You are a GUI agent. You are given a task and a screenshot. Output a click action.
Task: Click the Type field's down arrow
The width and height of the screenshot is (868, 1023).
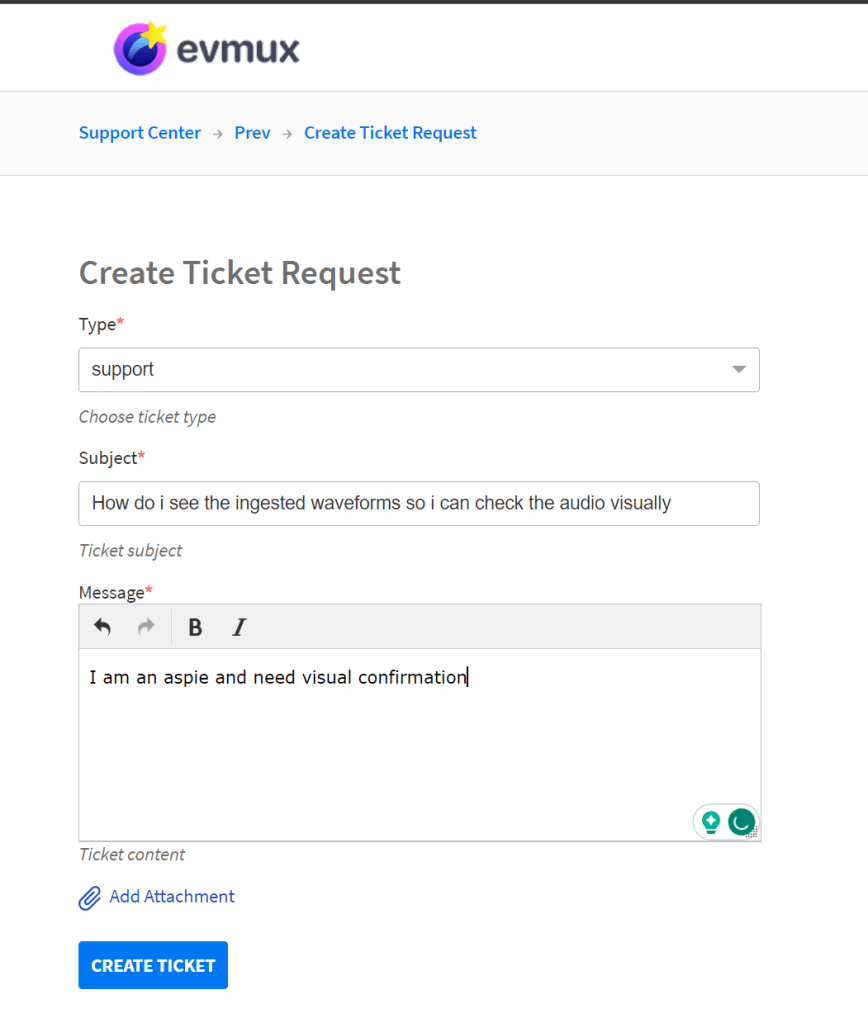tap(739, 370)
